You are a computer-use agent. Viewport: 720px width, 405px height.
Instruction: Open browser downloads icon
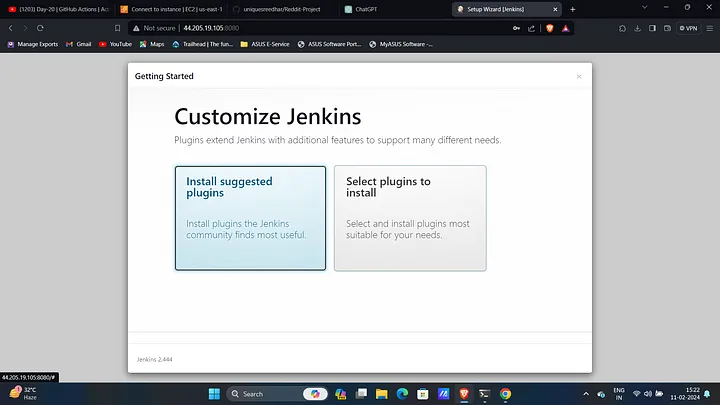coord(637,28)
